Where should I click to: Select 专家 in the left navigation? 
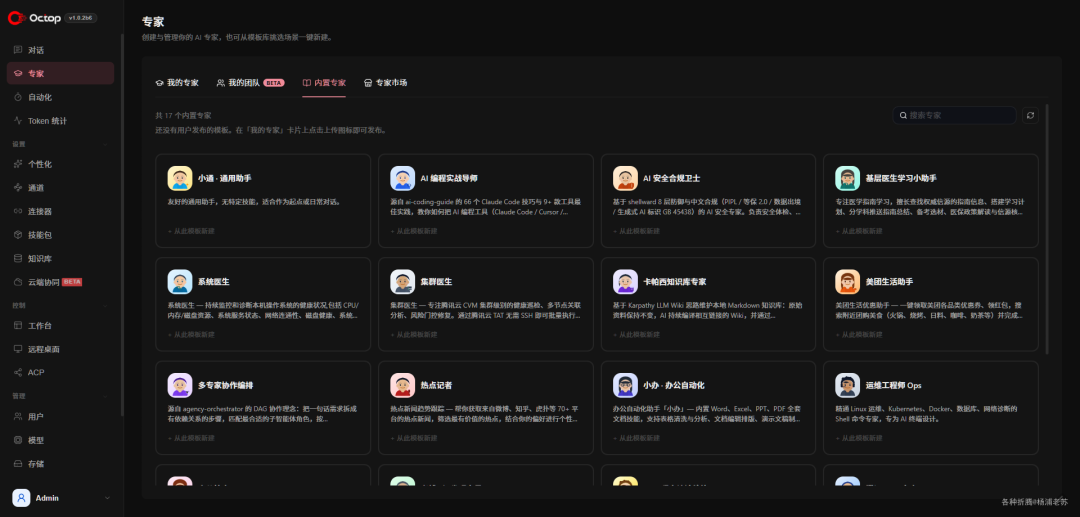pos(60,74)
